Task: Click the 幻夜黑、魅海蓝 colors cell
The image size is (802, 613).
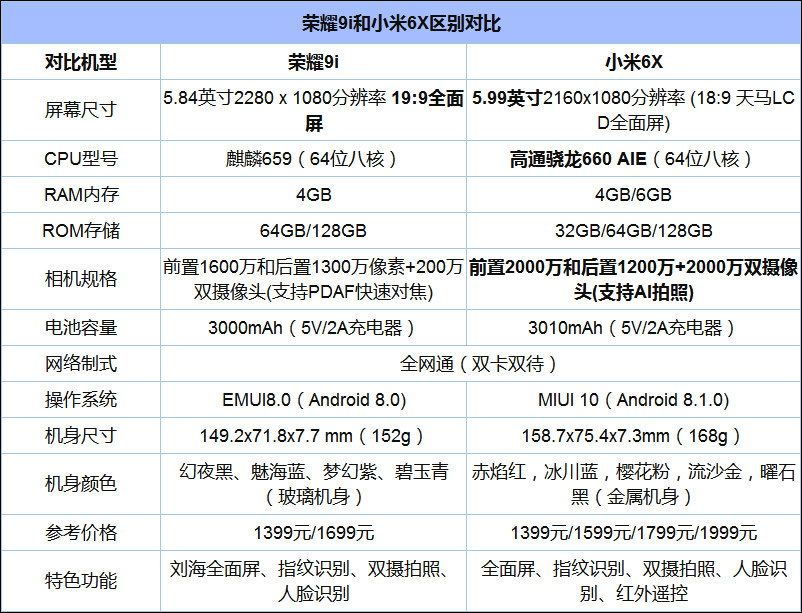Action: 313,484
